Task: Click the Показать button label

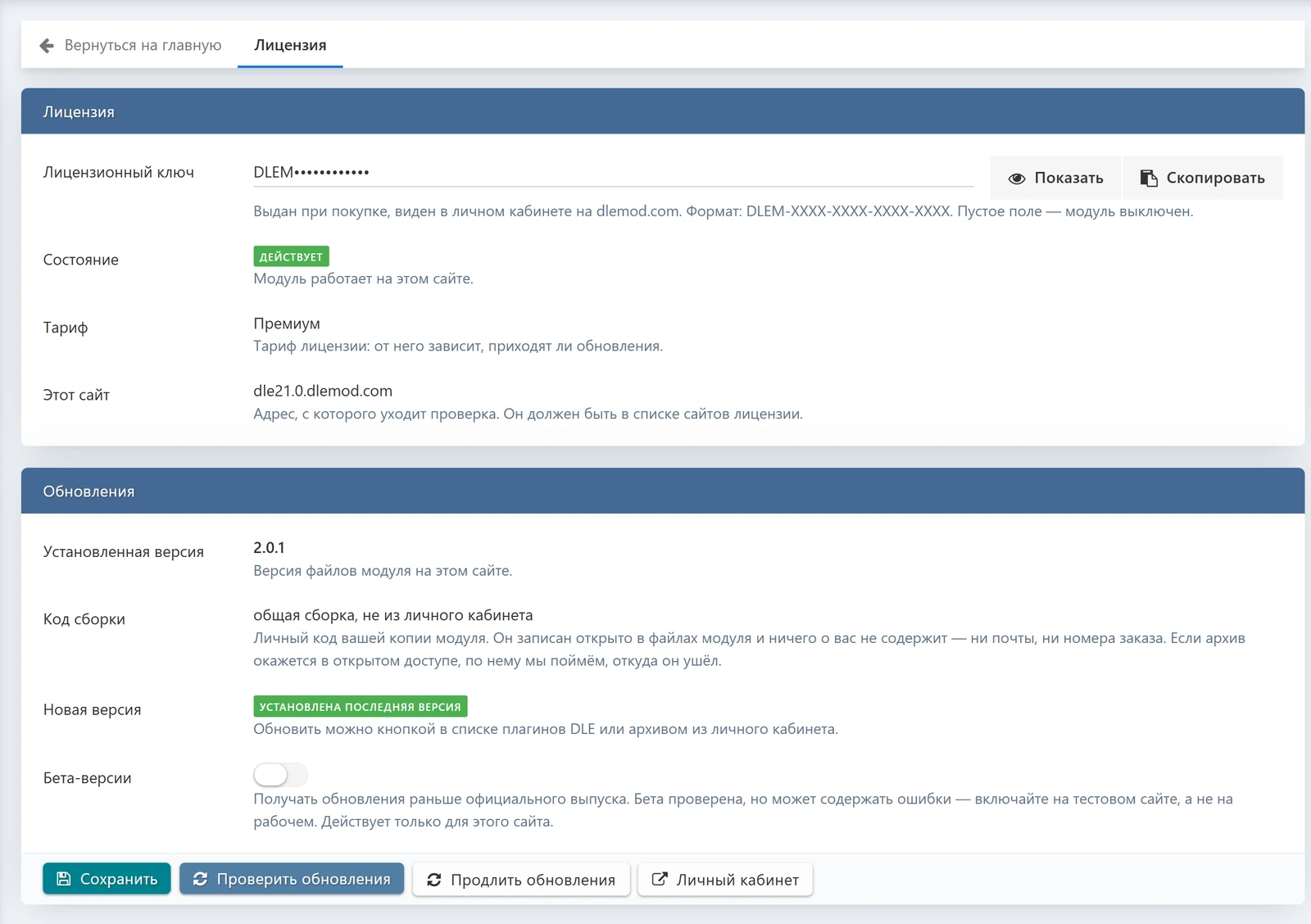Action: [1068, 178]
